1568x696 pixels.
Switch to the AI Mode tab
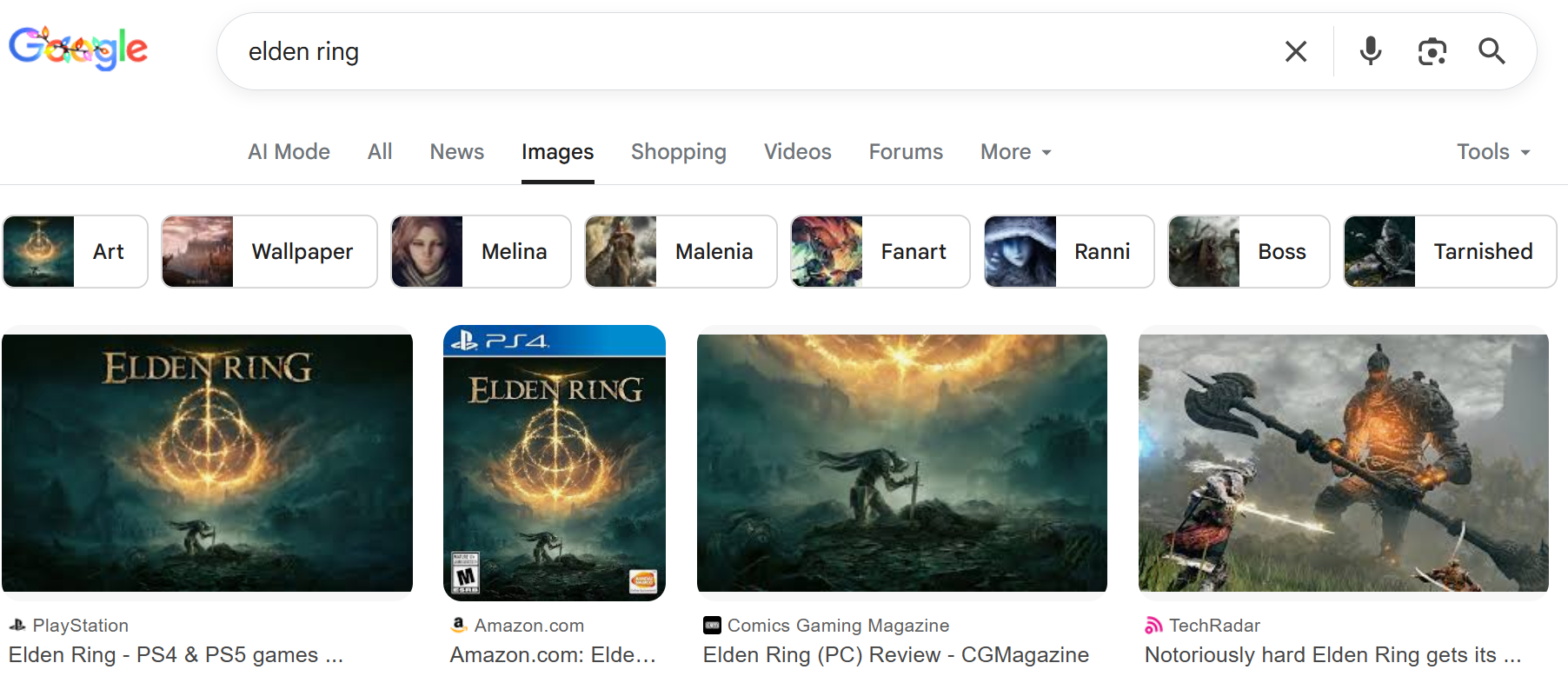289,152
